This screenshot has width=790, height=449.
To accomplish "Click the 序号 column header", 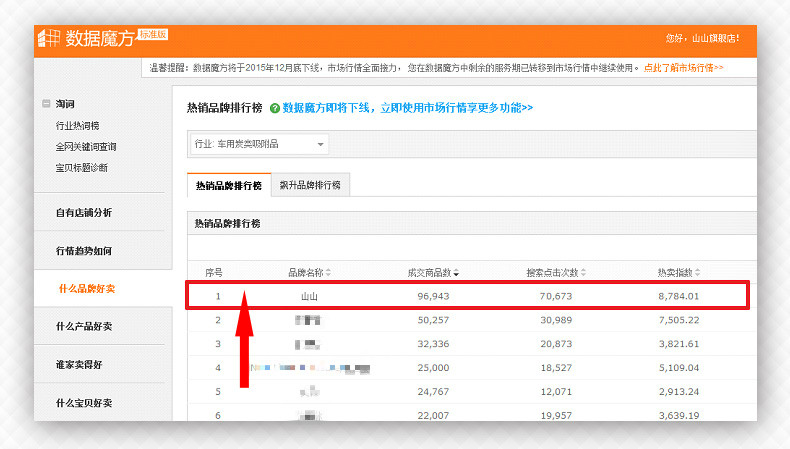I will 214,273.
